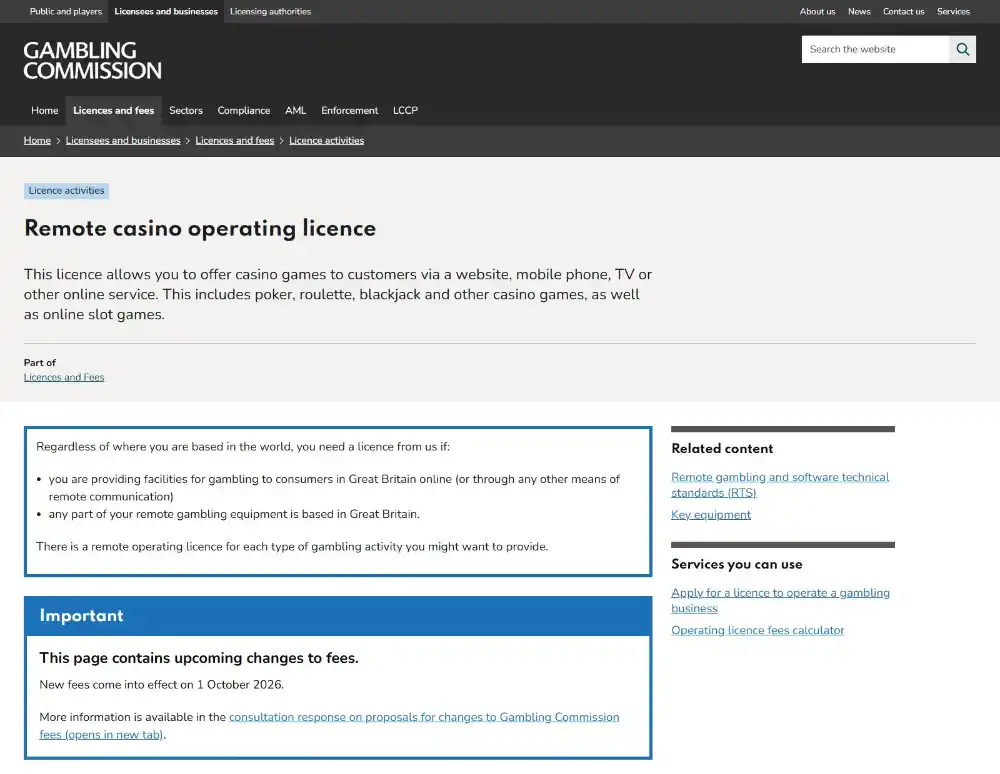
Task: Open consultation response on fee changes link
Action: 329,726
